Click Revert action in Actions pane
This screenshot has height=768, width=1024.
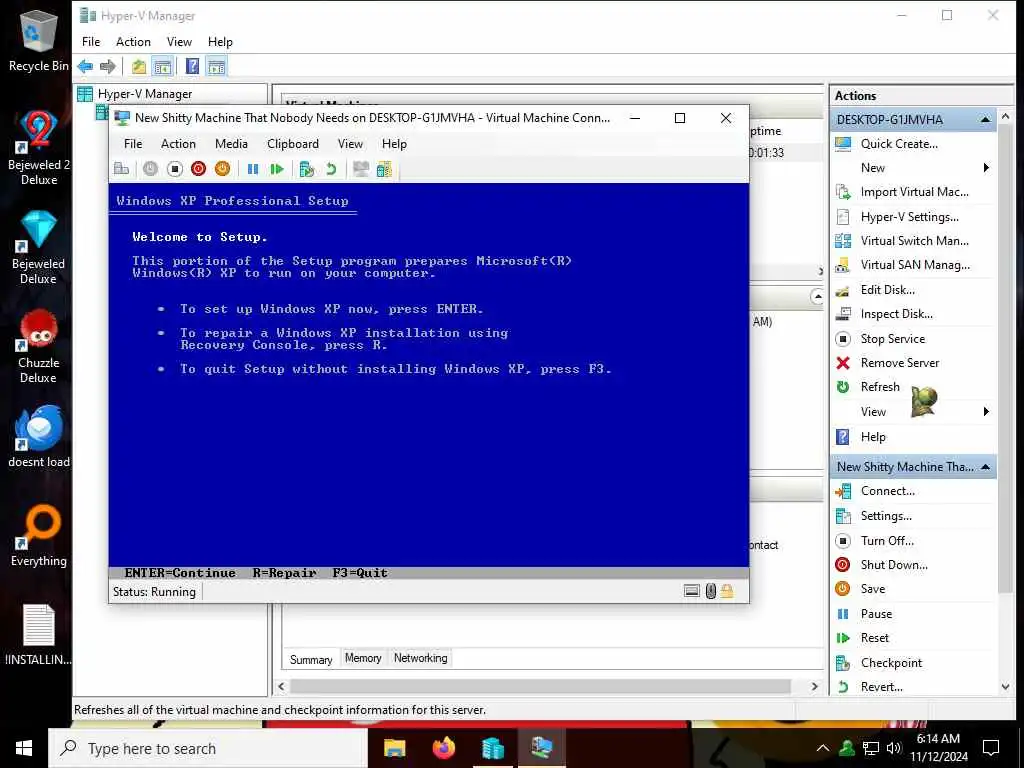pos(881,687)
